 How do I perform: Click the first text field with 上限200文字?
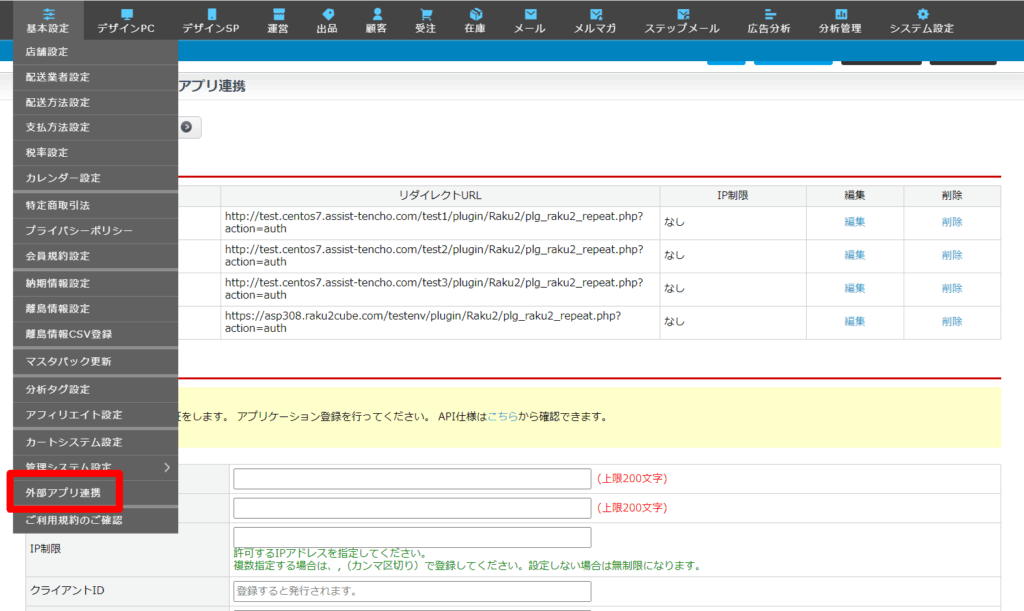click(411, 479)
